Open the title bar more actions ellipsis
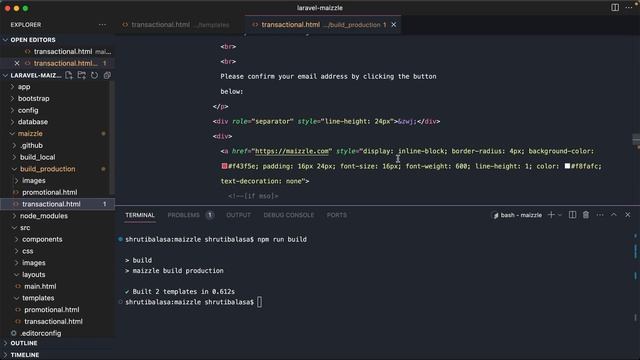Screen dimensions: 640x360 point(629,7)
